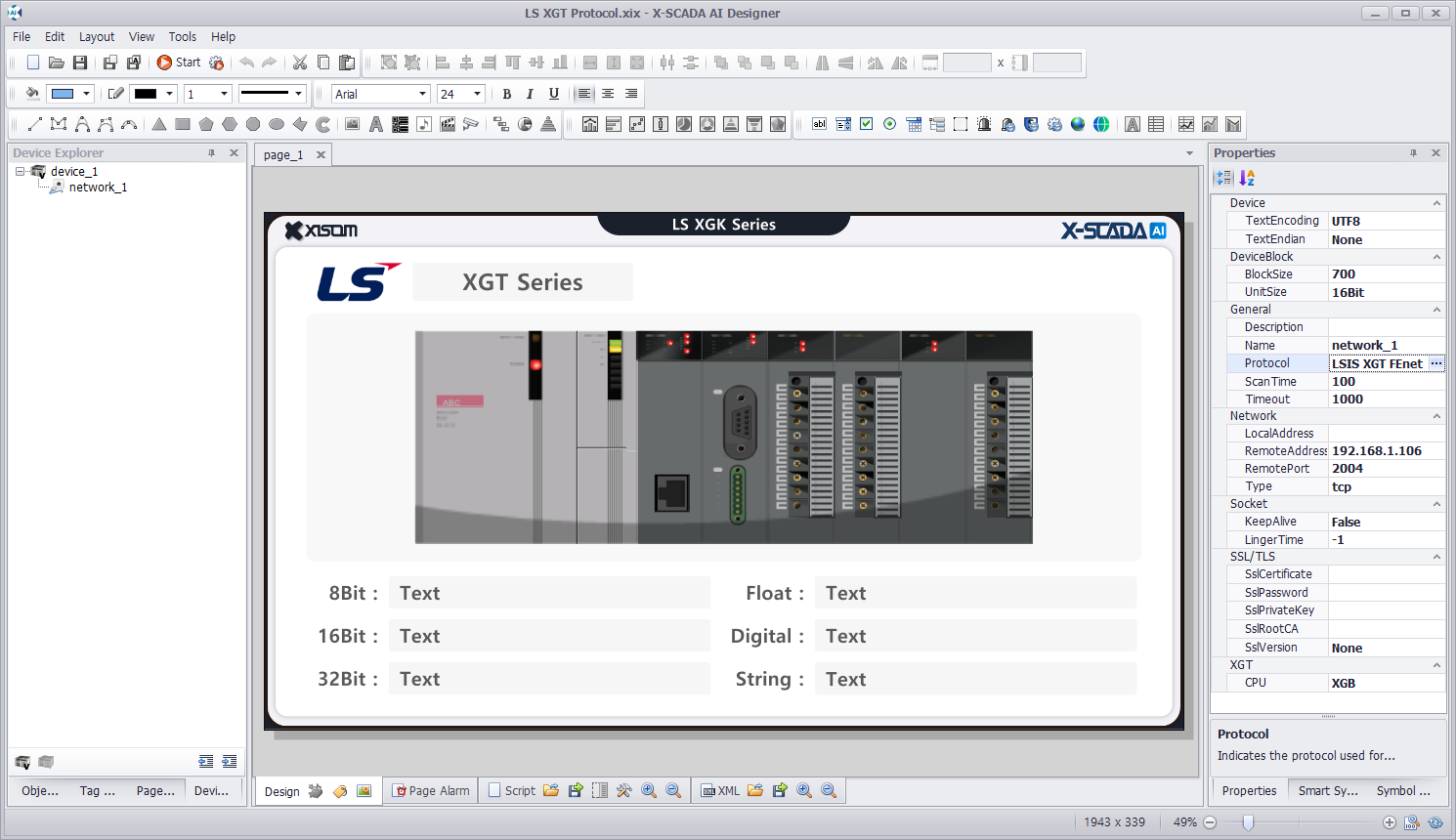
Task: Insert an image object
Action: tap(353, 124)
